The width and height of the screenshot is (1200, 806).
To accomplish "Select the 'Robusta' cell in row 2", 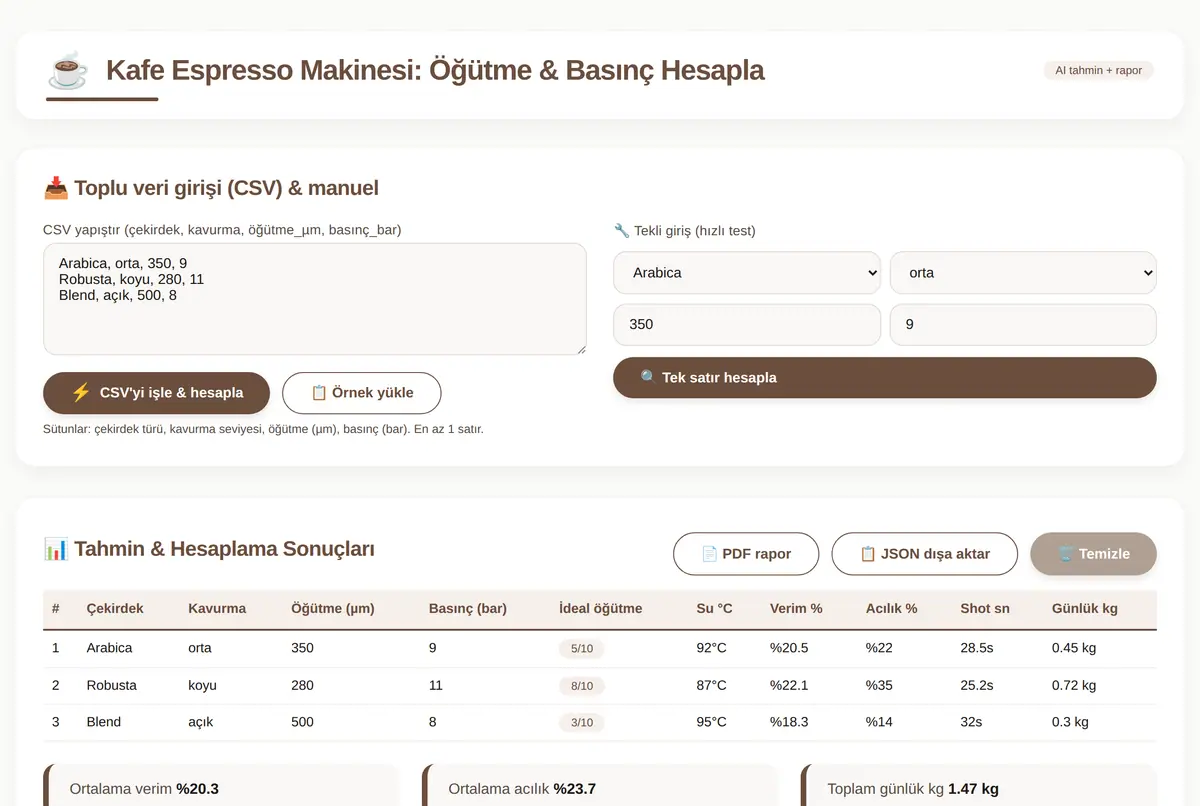I will click(112, 686).
